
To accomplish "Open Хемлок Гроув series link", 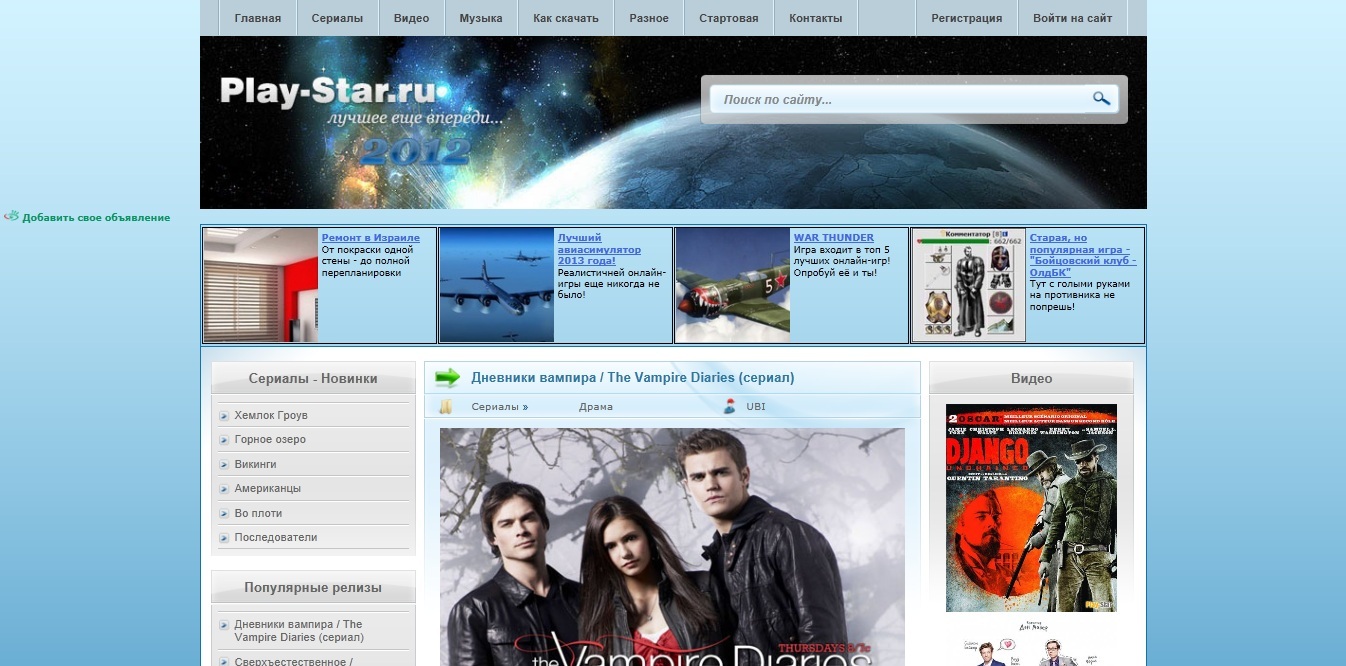I will [271, 416].
